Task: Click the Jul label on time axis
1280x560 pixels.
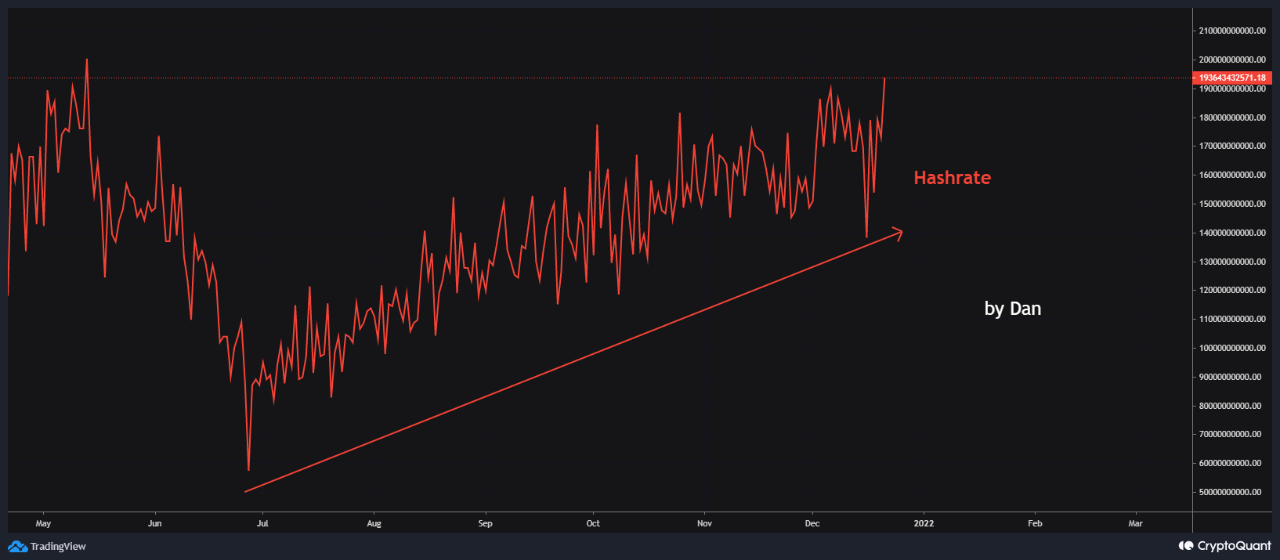Action: tap(262, 522)
